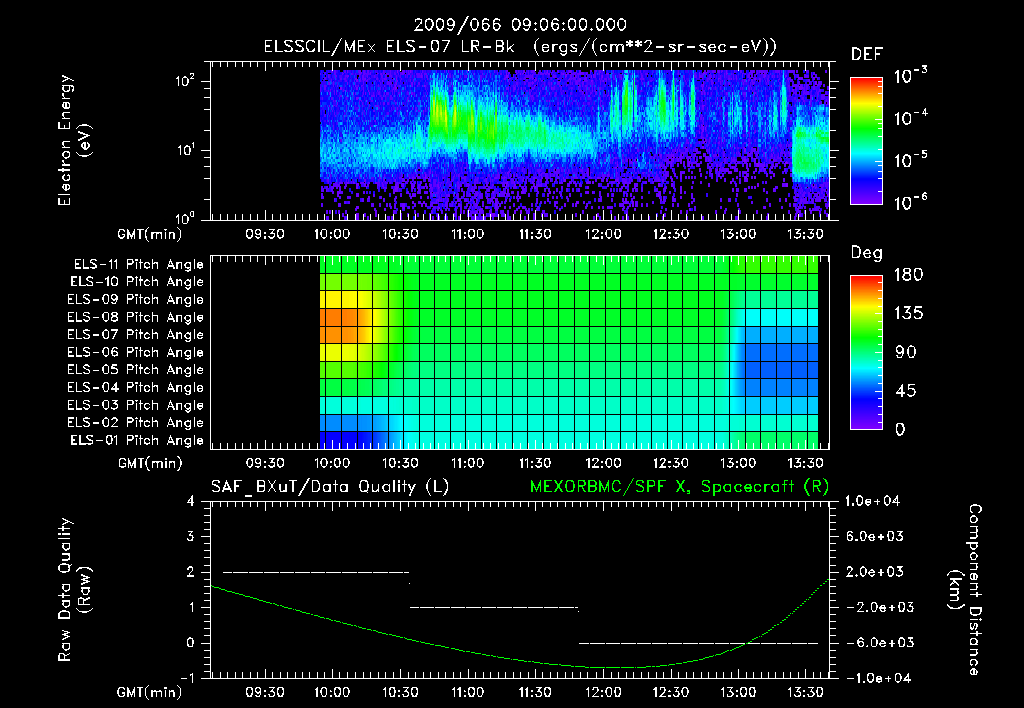The image size is (1024, 708).
Task: Click the 12:00 tick label under spectrogram
Action: [x=603, y=234]
